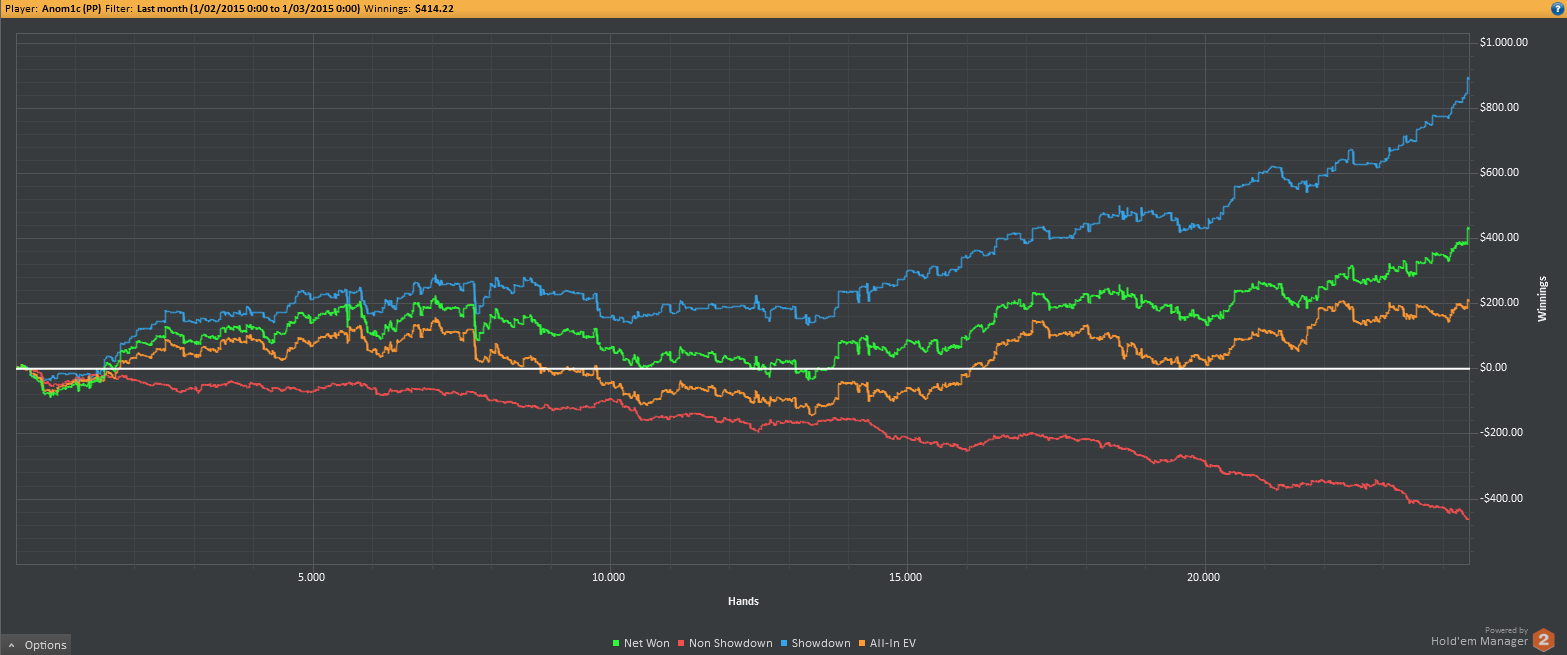Click the Last month filter date range text

click(x=249, y=8)
